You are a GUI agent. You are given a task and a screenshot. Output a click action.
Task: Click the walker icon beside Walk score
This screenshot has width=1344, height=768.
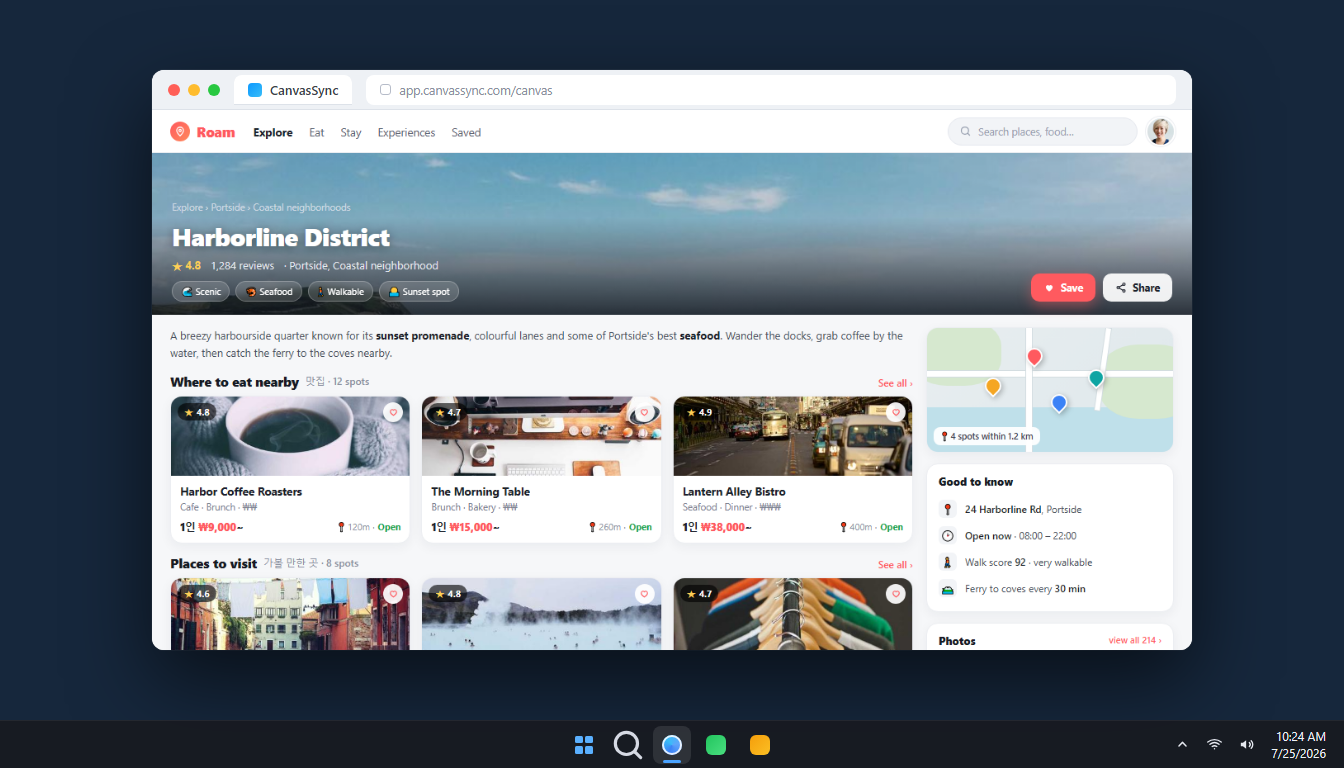click(x=948, y=562)
